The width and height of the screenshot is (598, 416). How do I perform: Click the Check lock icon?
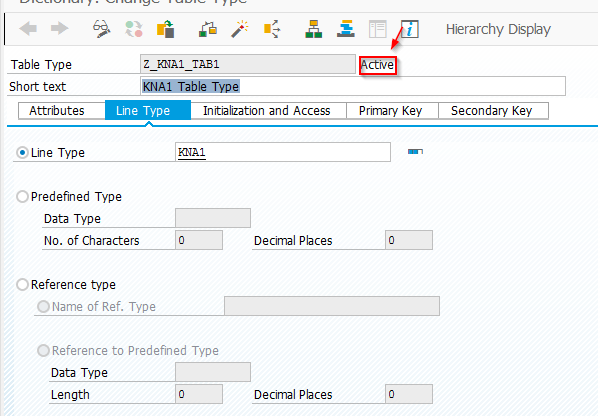pos(208,29)
